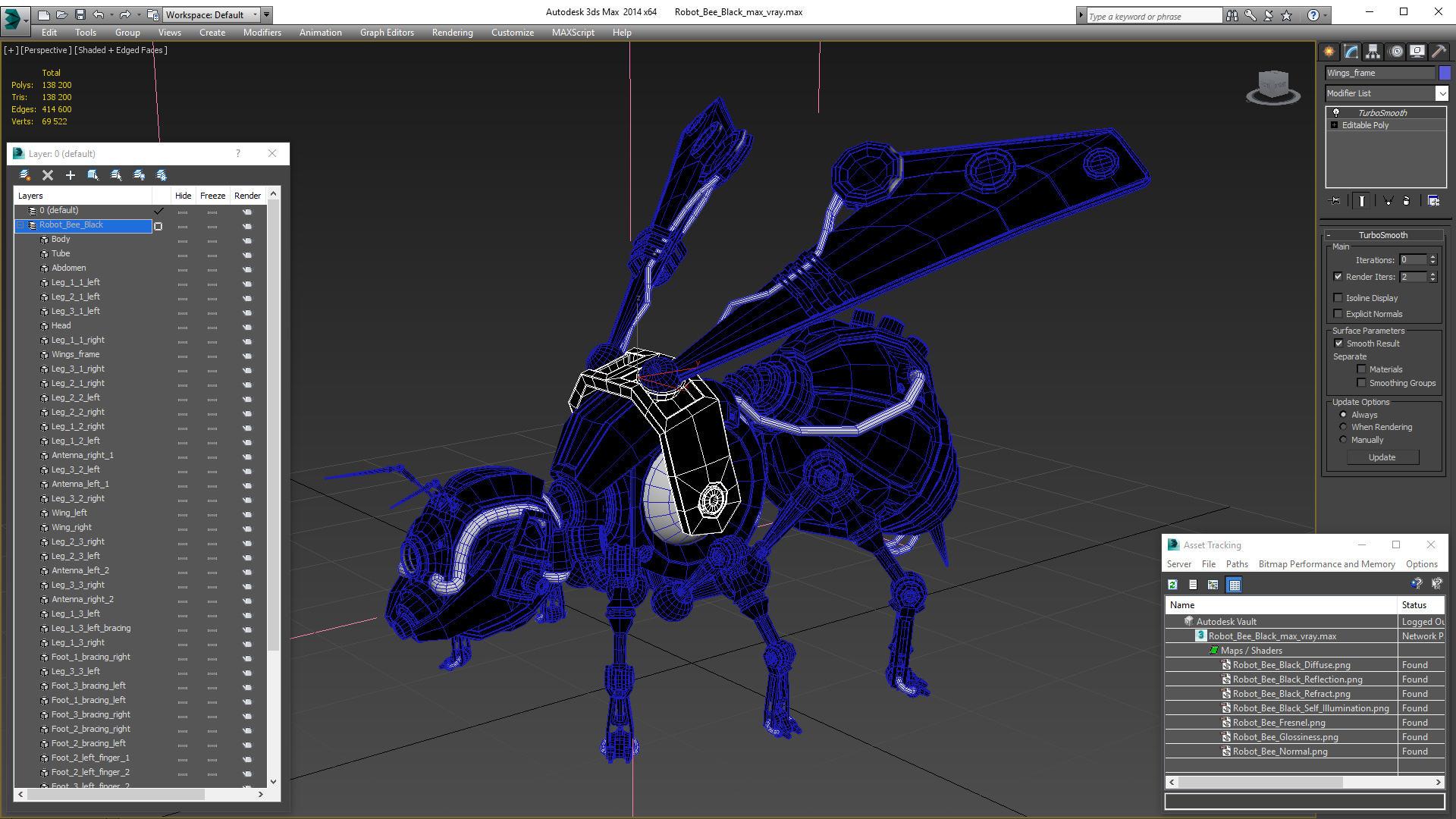Click Delete layer X icon
This screenshot has width=1456, height=819.
(48, 175)
